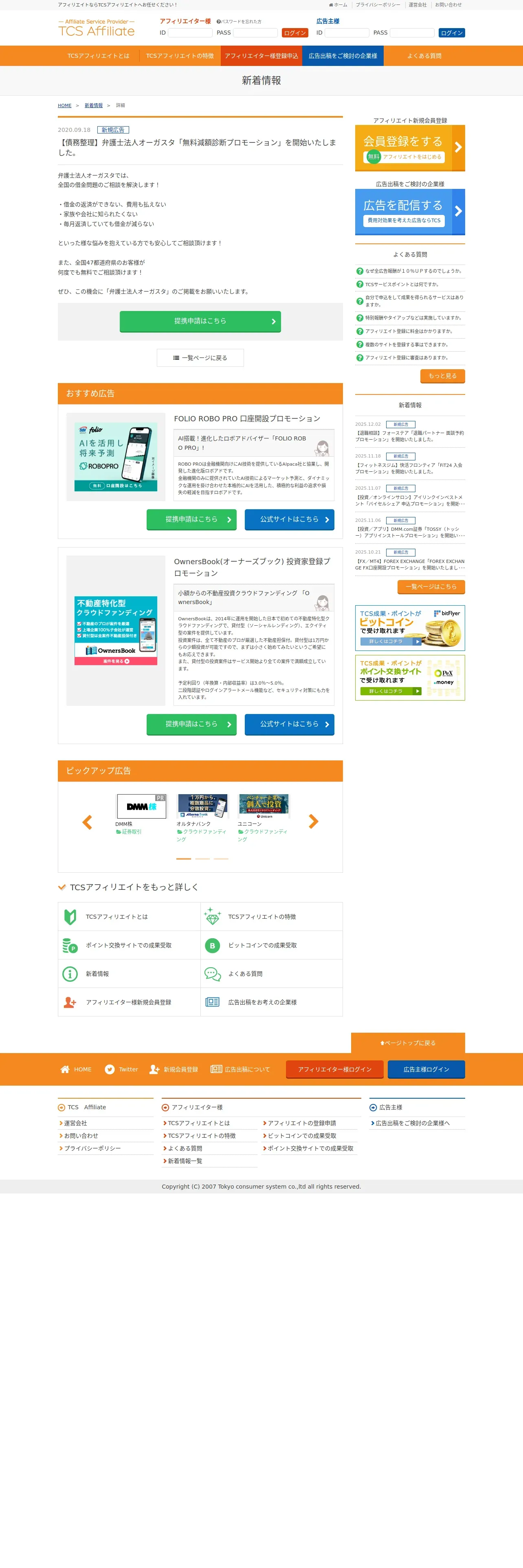Click the ページトップに戻る button
Screen dimensions: 523x1568
click(408, 1043)
